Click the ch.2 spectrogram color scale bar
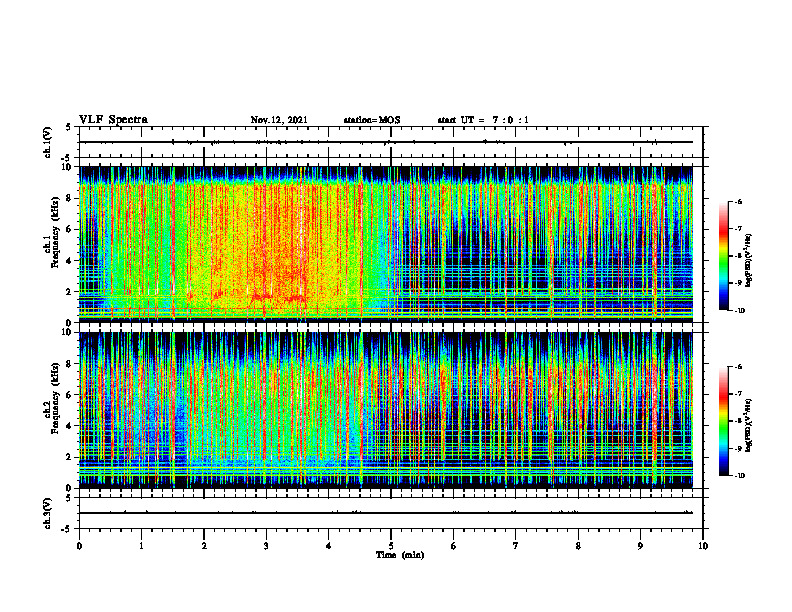792x612 pixels. [723, 421]
